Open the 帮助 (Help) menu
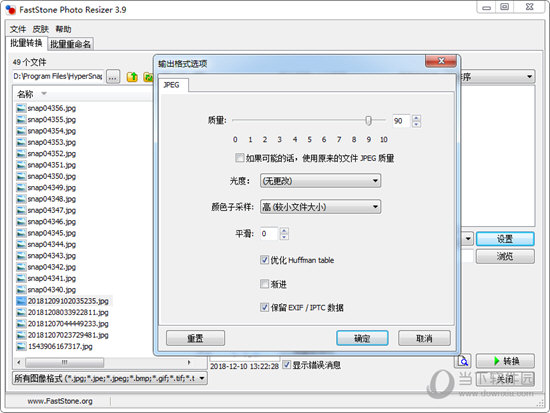 point(63,29)
